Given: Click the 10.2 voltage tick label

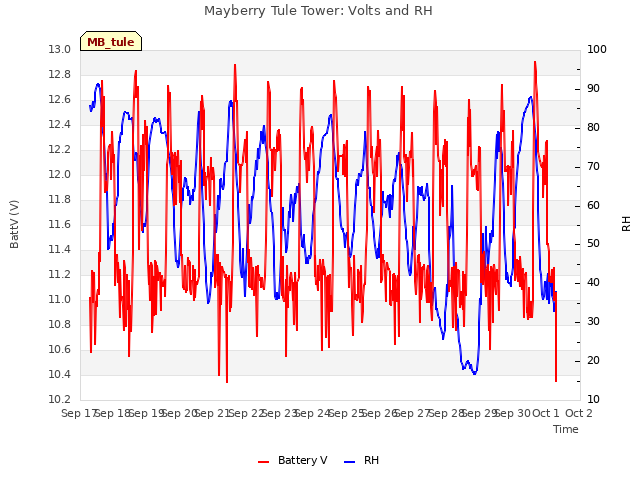Looking at the screenshot, I should (x=60, y=400).
